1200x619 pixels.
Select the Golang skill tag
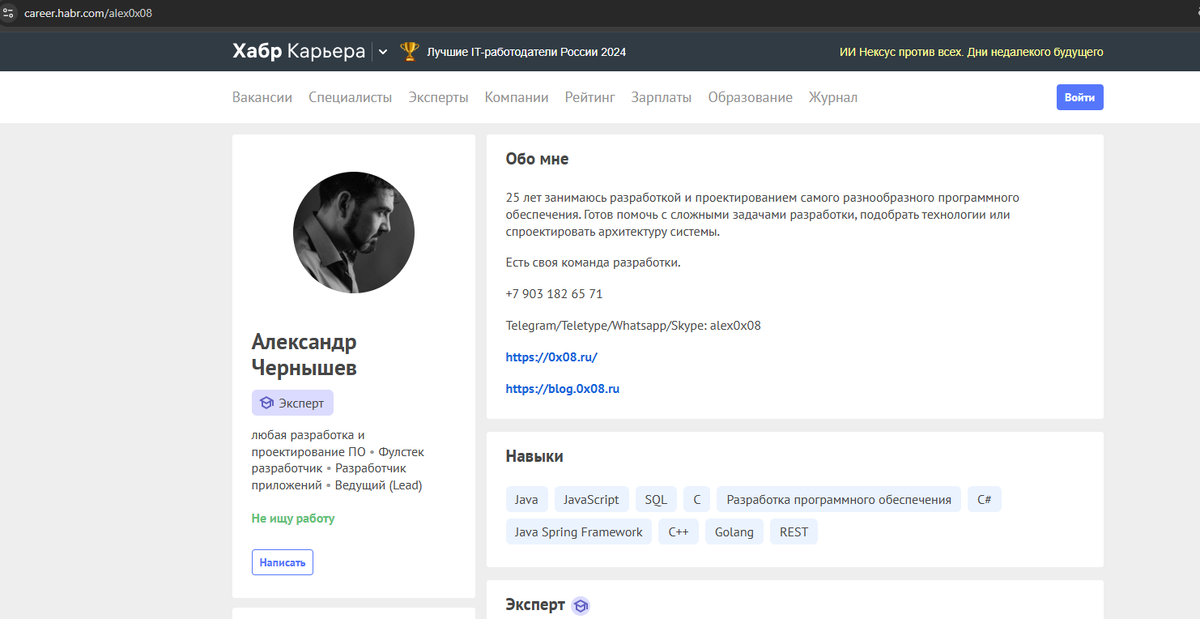point(734,531)
